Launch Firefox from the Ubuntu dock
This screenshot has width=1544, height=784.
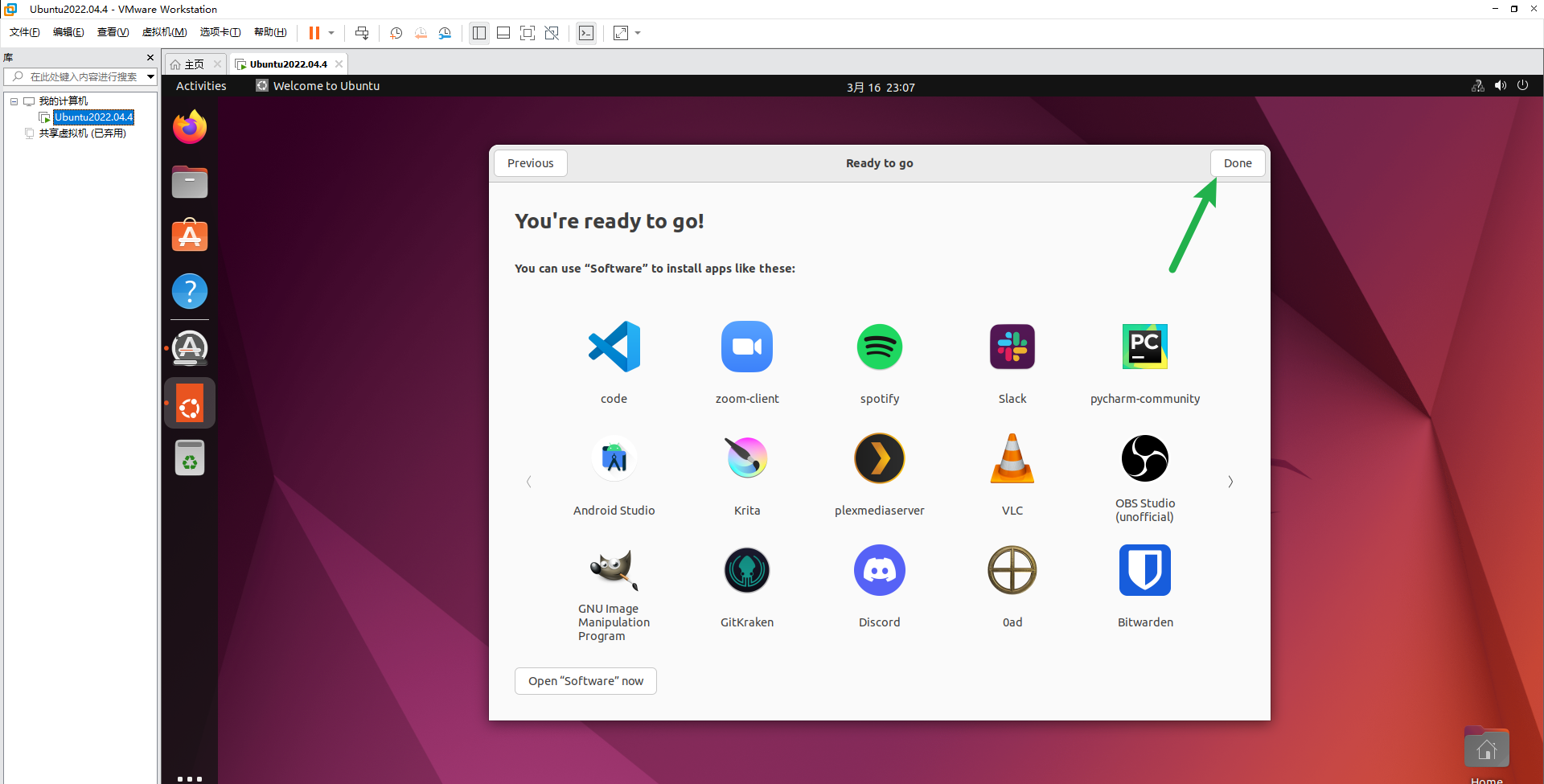(190, 127)
